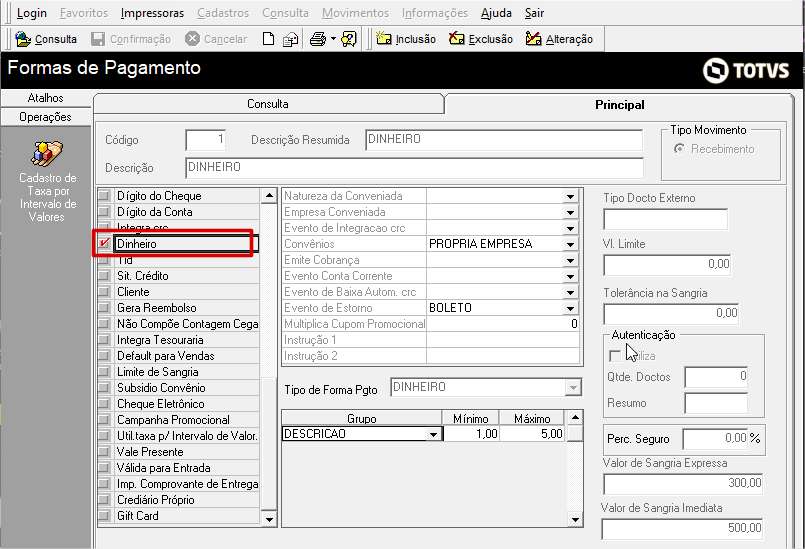Screen dimensions: 805x549
Task: Toggle the Sit. Crédito checkbox
Action: click(x=104, y=276)
